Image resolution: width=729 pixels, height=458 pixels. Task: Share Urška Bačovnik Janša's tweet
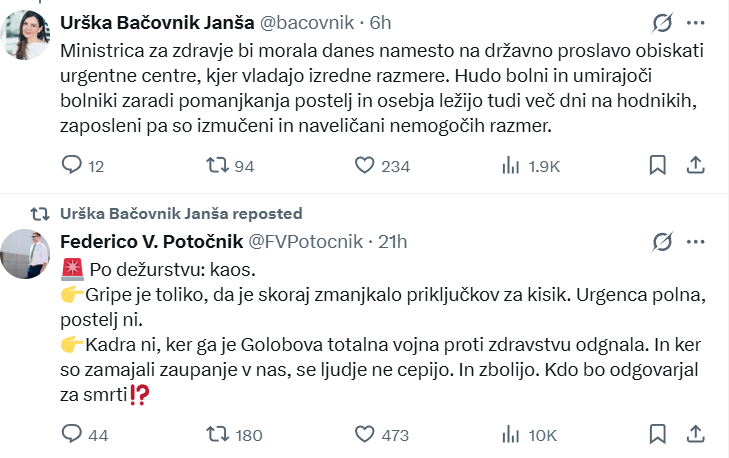coord(697,165)
